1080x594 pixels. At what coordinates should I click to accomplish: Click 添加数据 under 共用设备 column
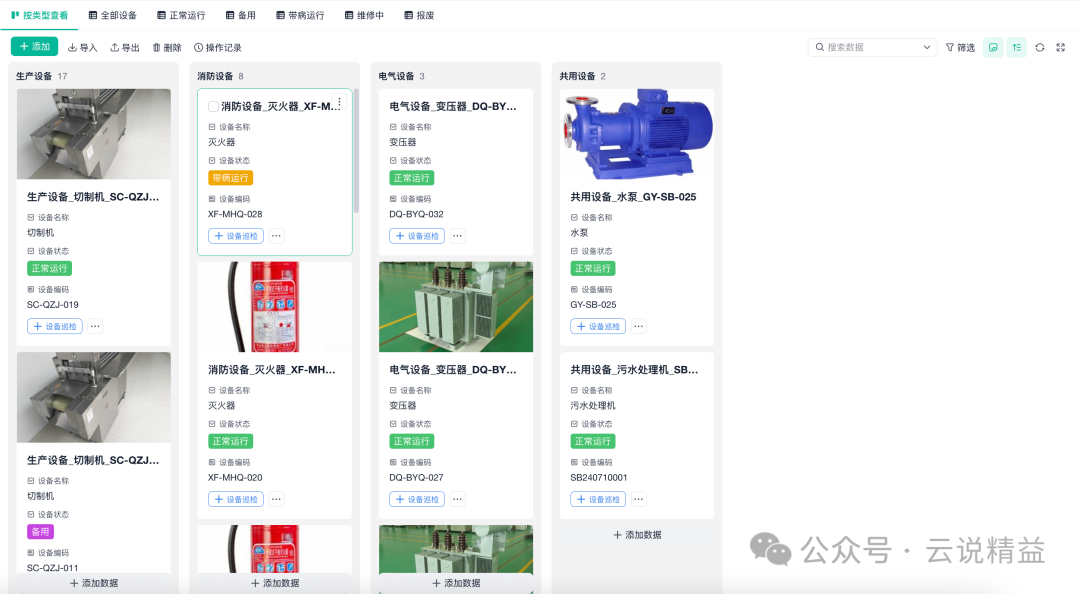[637, 535]
